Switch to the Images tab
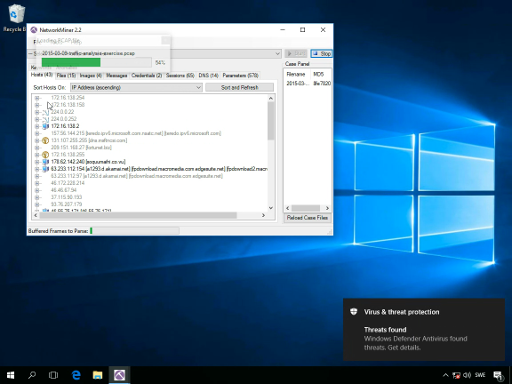Viewport: 512px width, 384px height. (91, 76)
